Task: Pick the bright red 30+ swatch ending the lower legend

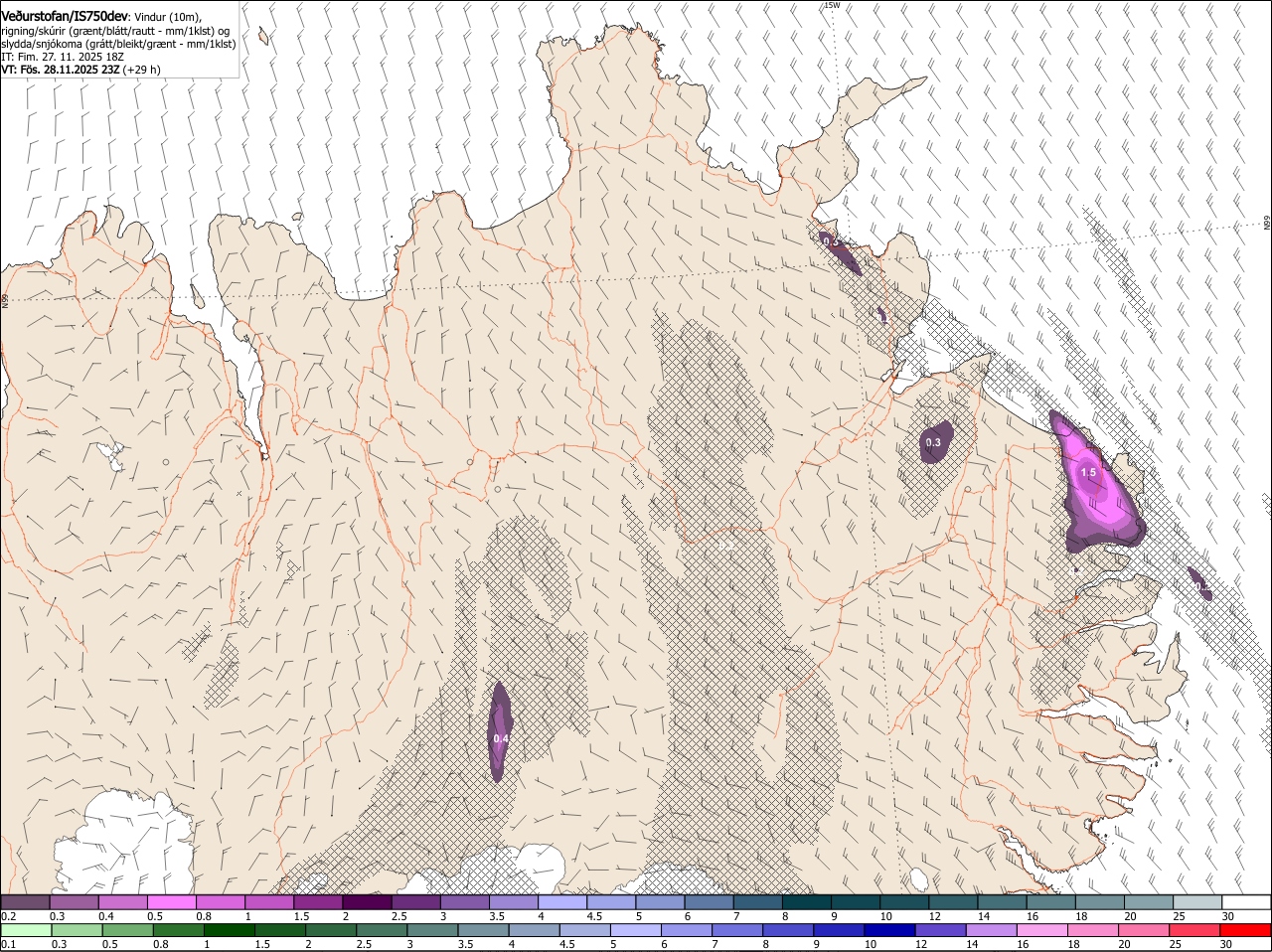Action: coord(1246,930)
